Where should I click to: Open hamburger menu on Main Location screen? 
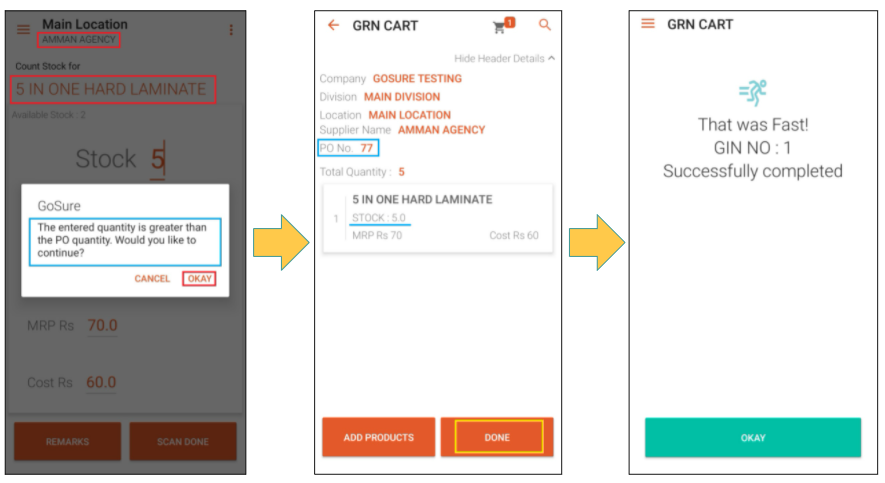23,29
